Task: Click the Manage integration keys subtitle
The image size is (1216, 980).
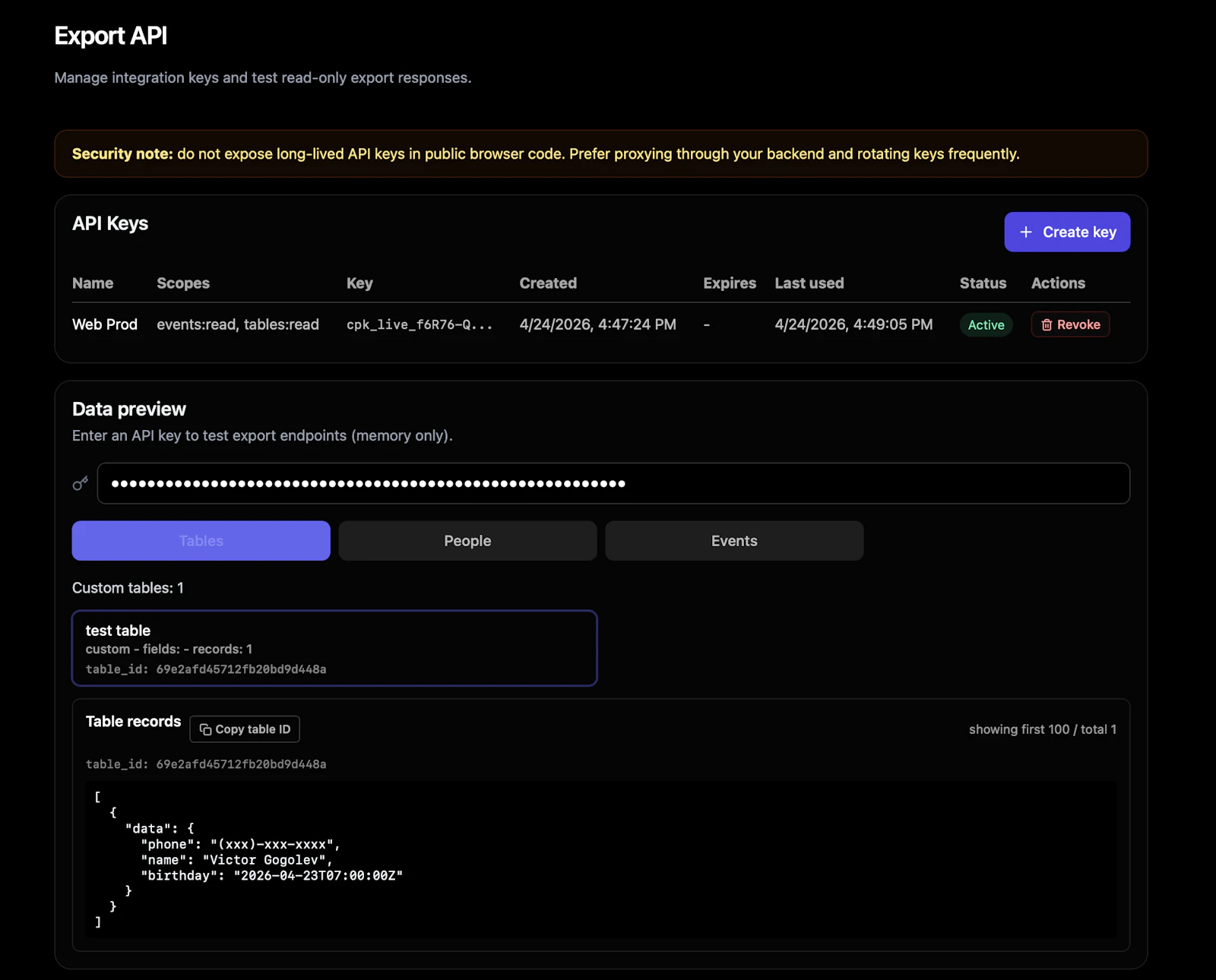Action: 263,77
